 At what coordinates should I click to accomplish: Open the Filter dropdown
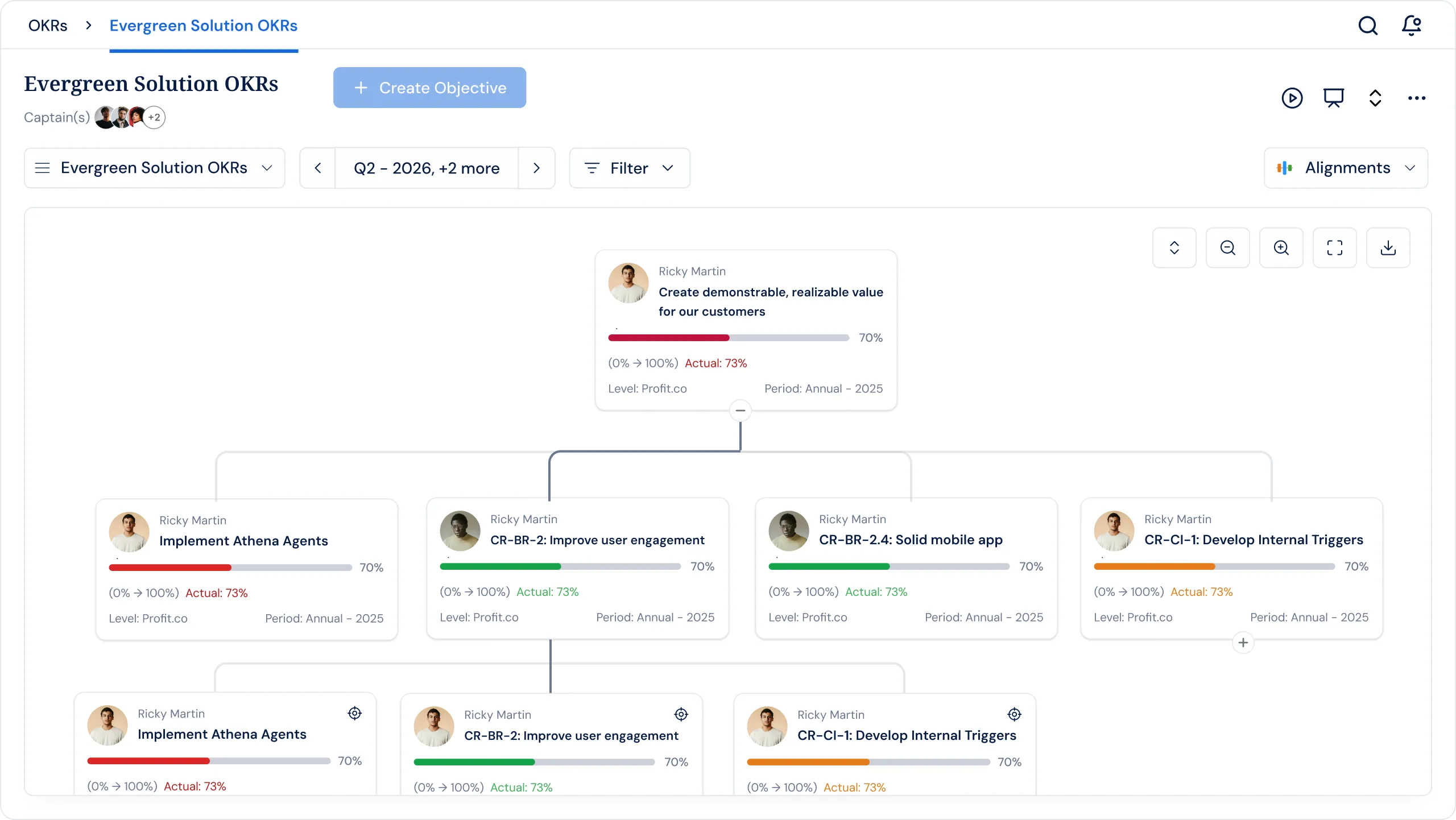click(630, 168)
